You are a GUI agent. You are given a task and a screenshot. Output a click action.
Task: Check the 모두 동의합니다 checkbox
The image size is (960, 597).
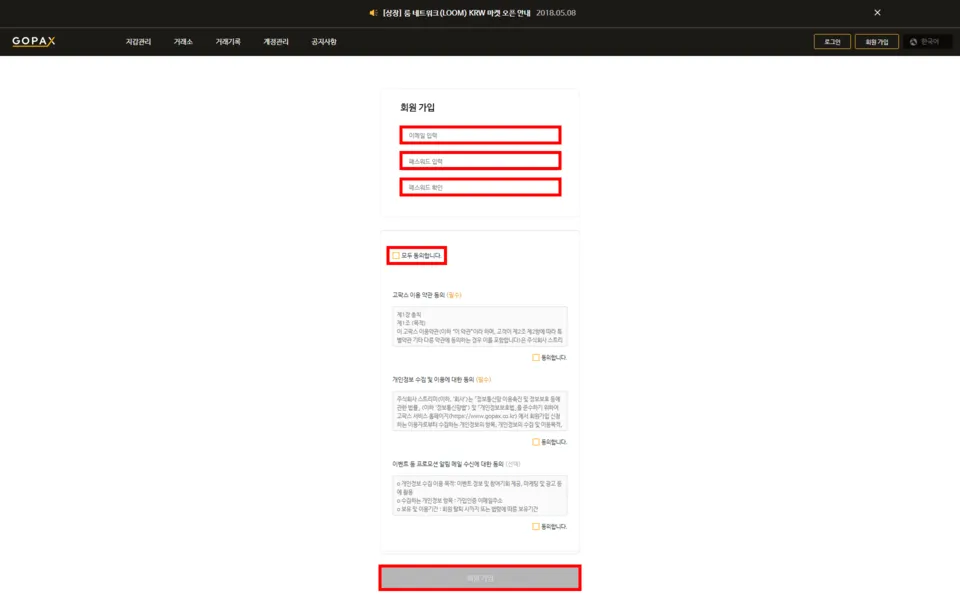click(396, 255)
